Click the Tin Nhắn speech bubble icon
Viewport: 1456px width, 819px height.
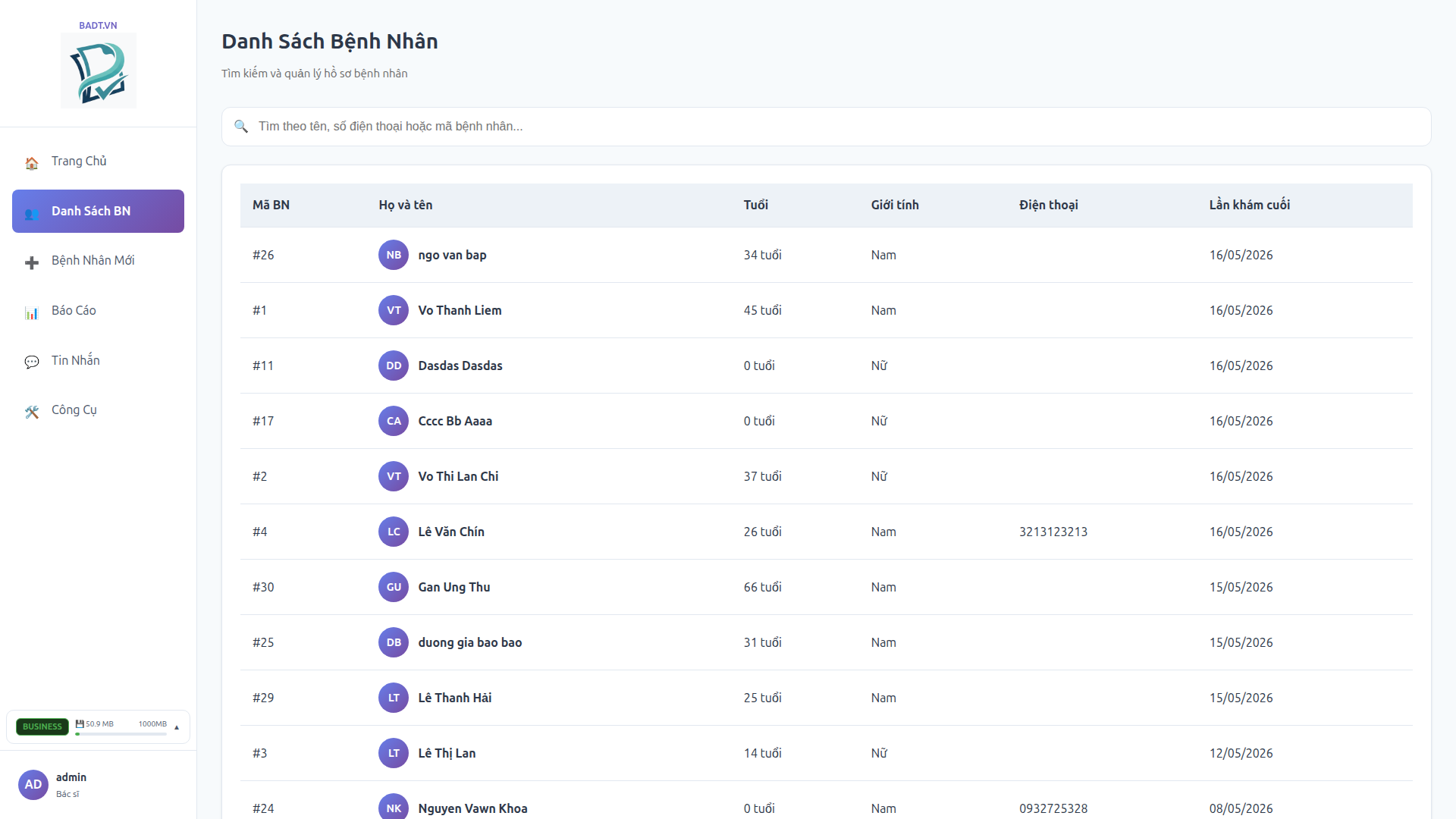(x=32, y=362)
